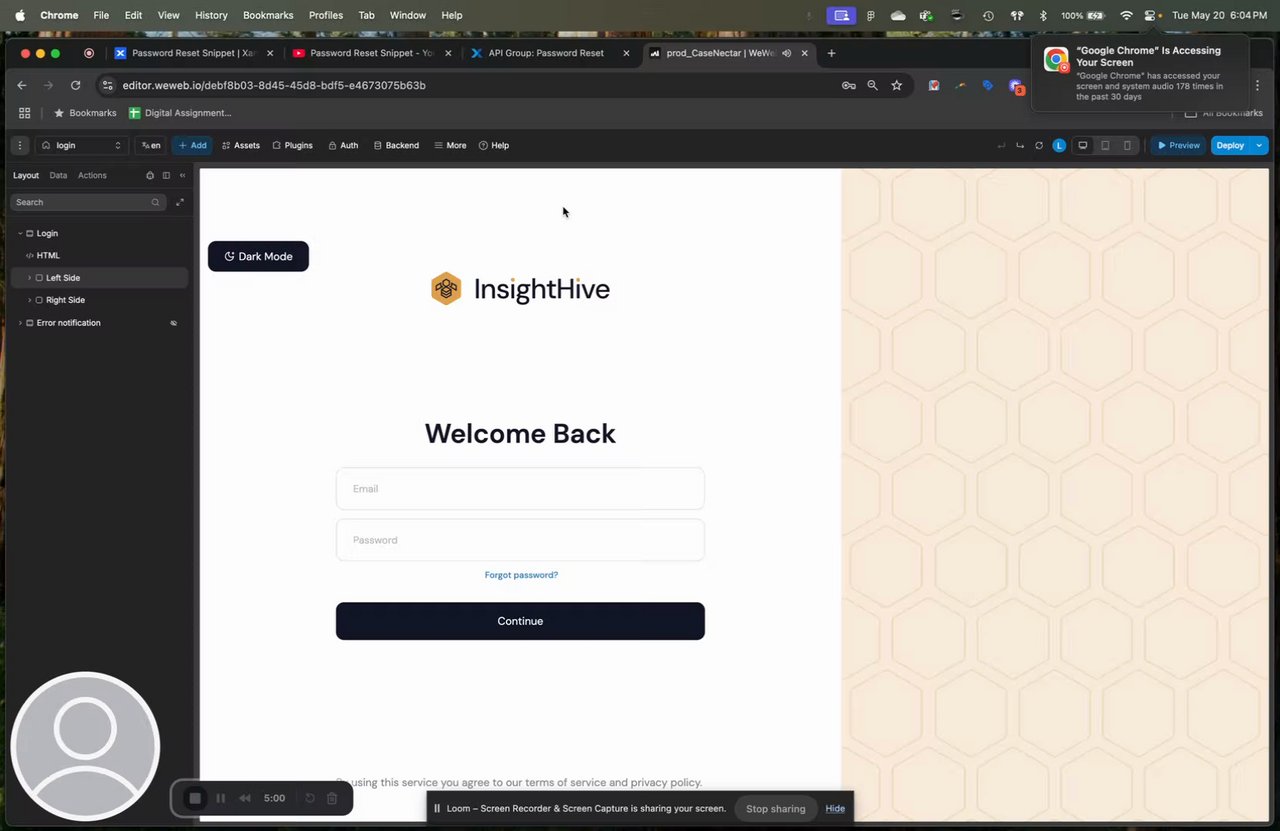The height and width of the screenshot is (831, 1280).
Task: Open the More menu
Action: (x=450, y=145)
